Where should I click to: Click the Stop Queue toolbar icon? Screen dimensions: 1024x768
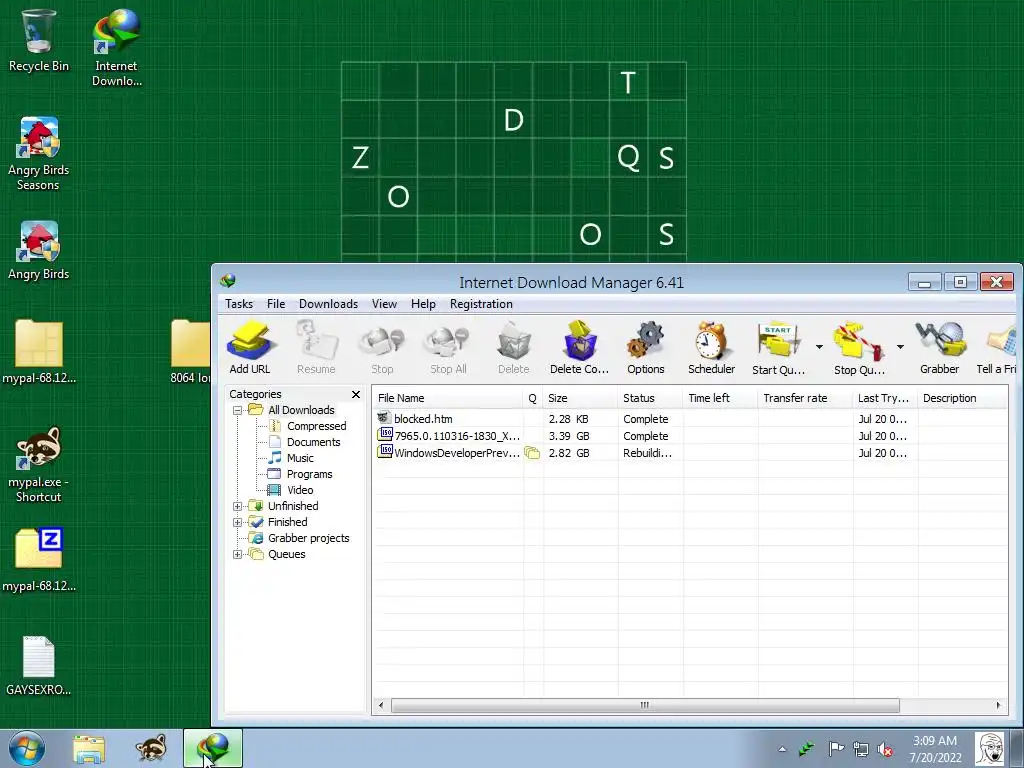coord(859,347)
